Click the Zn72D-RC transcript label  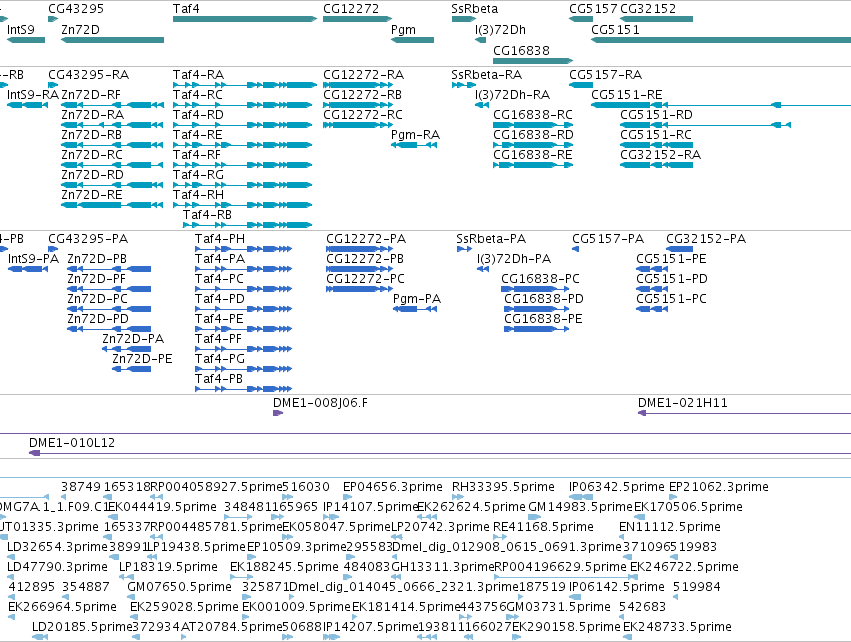(92, 155)
